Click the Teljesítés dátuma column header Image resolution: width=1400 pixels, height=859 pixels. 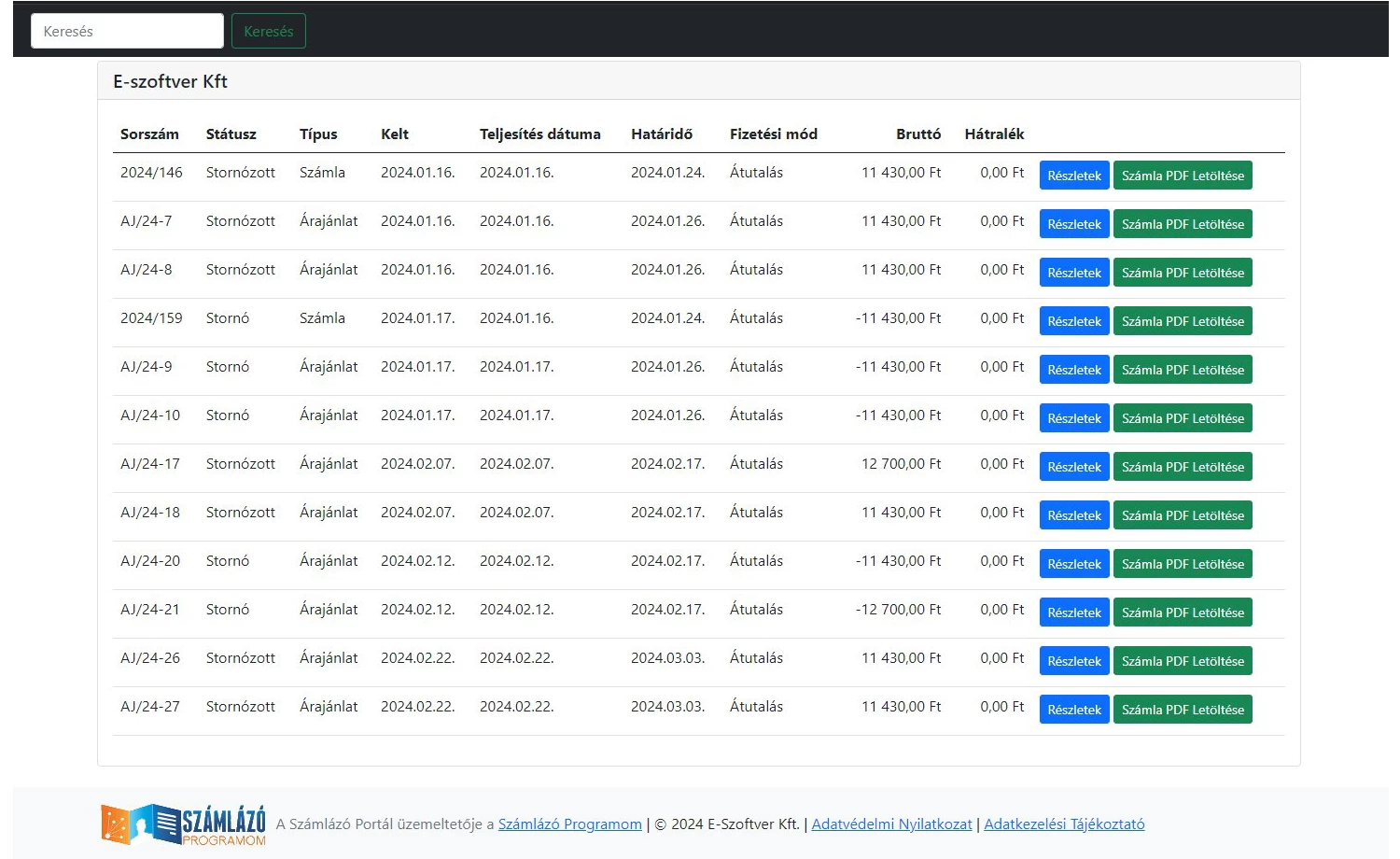click(x=540, y=134)
